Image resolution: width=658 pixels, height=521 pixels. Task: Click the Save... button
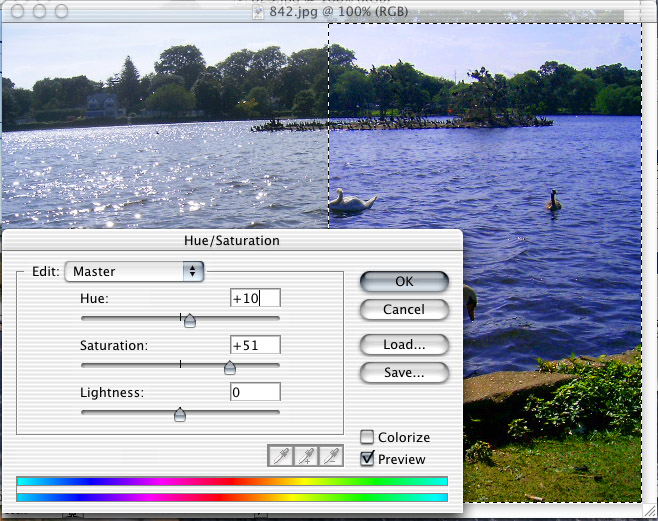[x=404, y=373]
